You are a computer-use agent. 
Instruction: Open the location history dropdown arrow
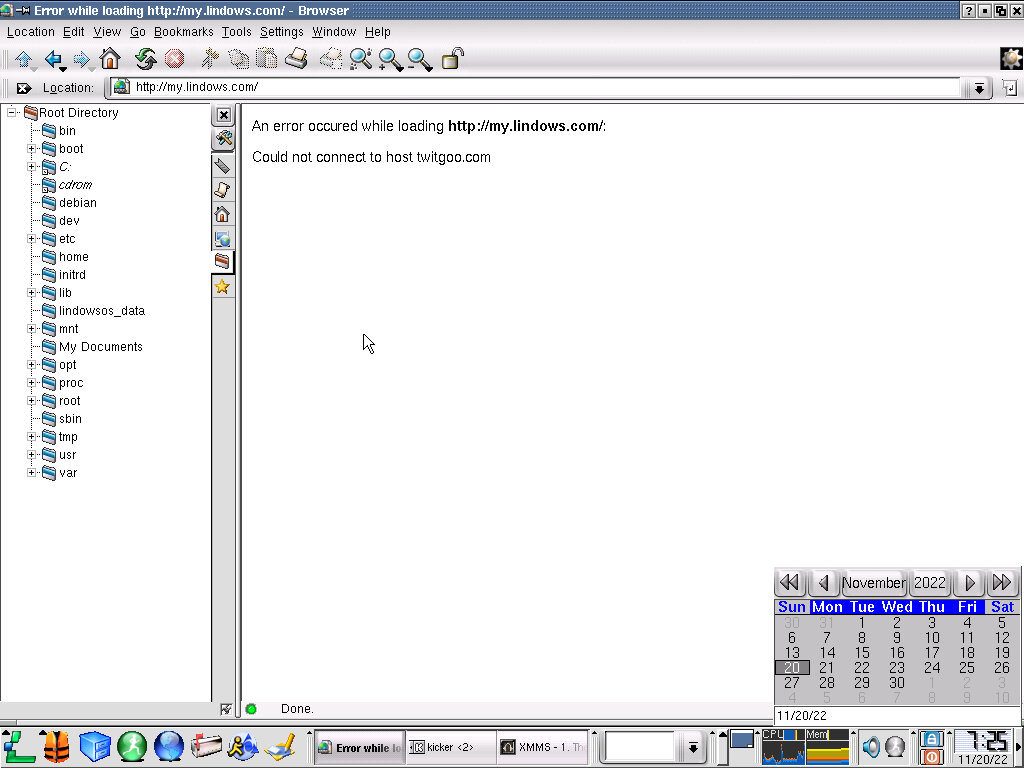tap(979, 88)
